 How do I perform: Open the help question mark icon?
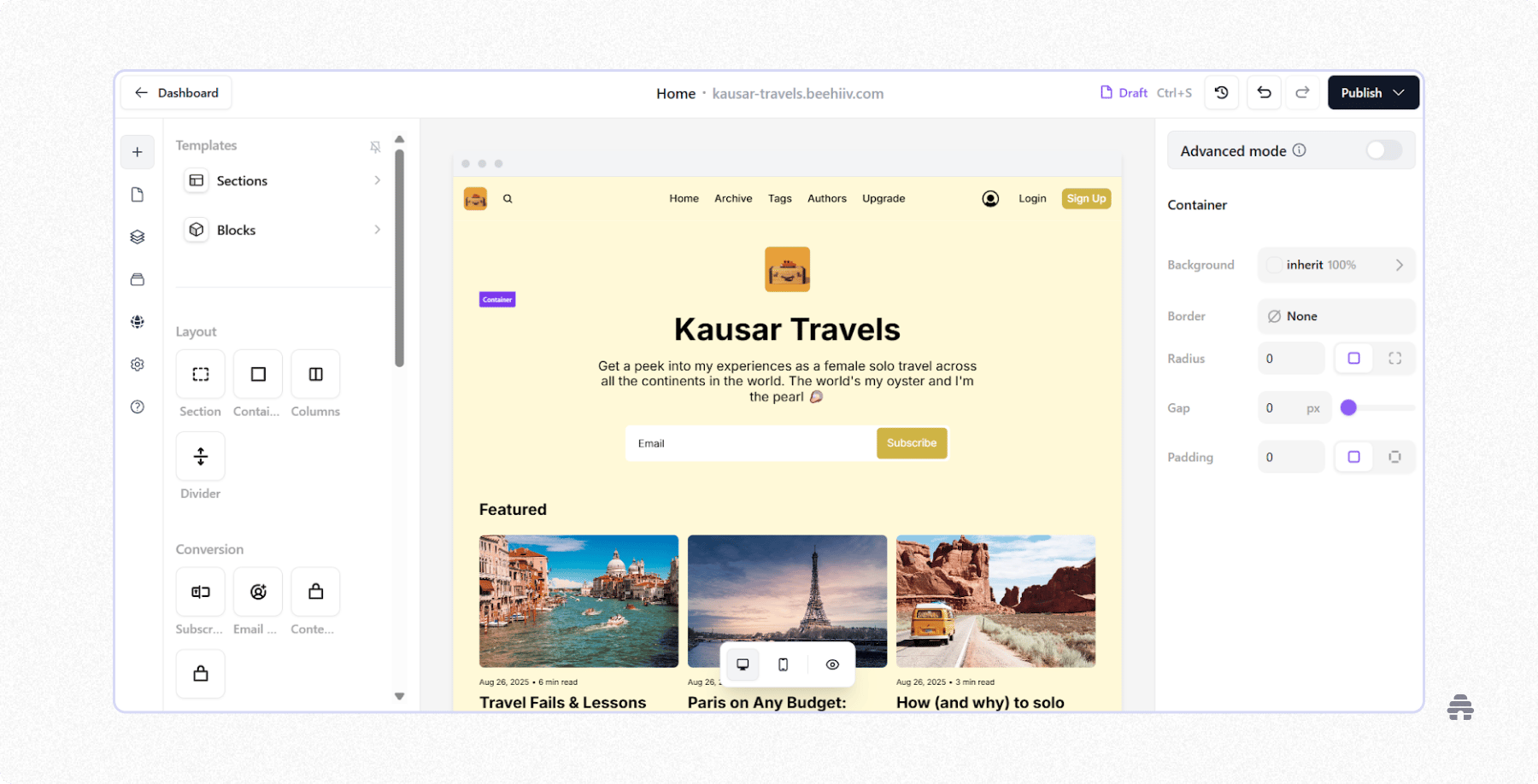[x=137, y=407]
